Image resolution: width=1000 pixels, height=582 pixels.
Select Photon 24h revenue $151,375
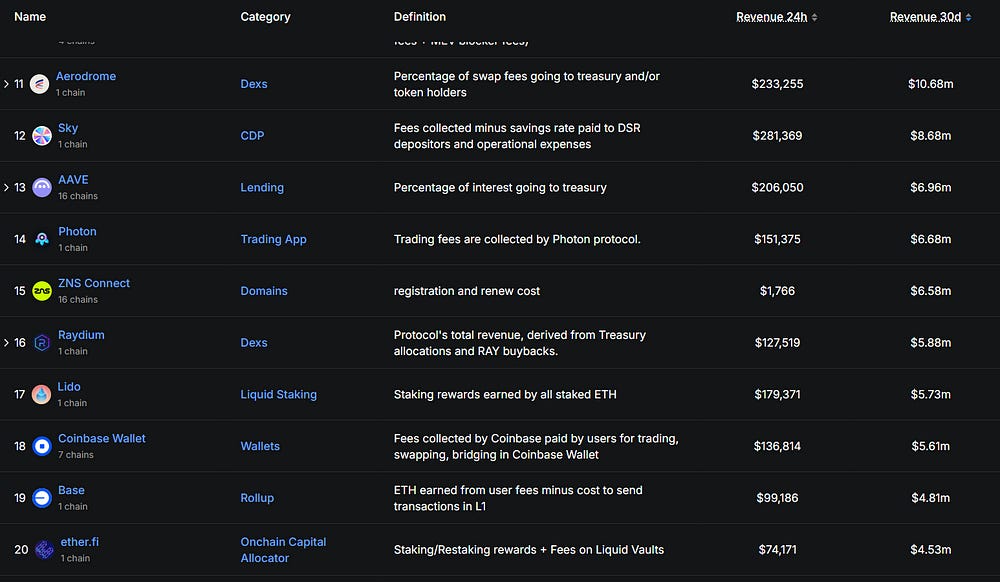(777, 239)
